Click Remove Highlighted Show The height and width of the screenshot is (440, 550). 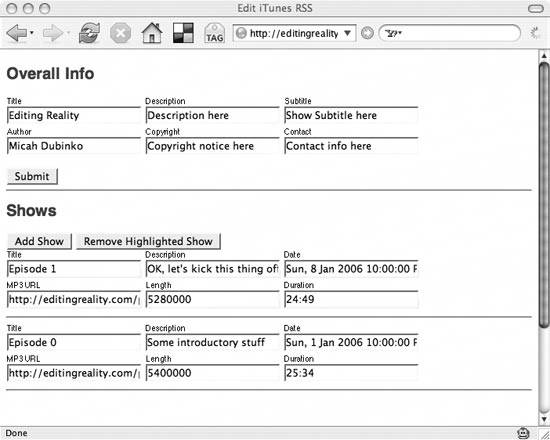(148, 241)
